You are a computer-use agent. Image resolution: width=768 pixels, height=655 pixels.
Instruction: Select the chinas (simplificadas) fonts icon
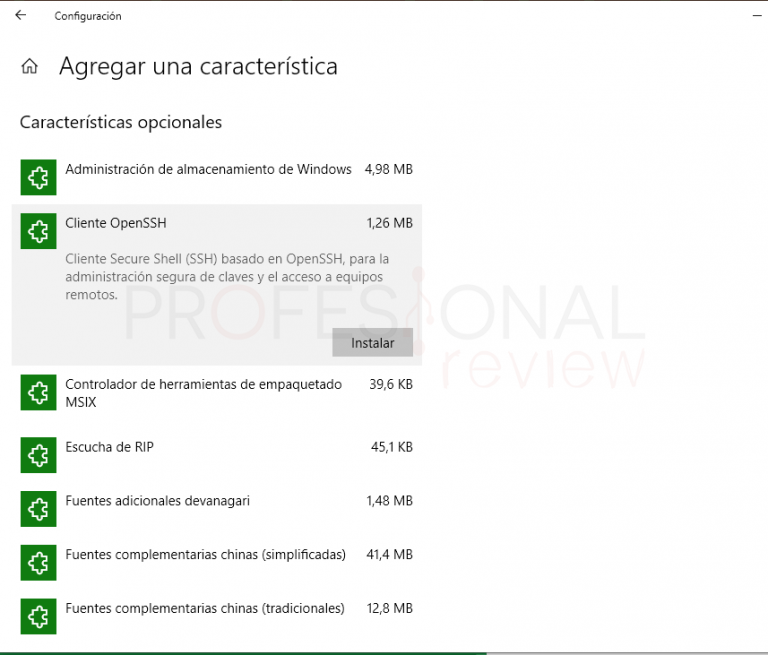pos(38,563)
